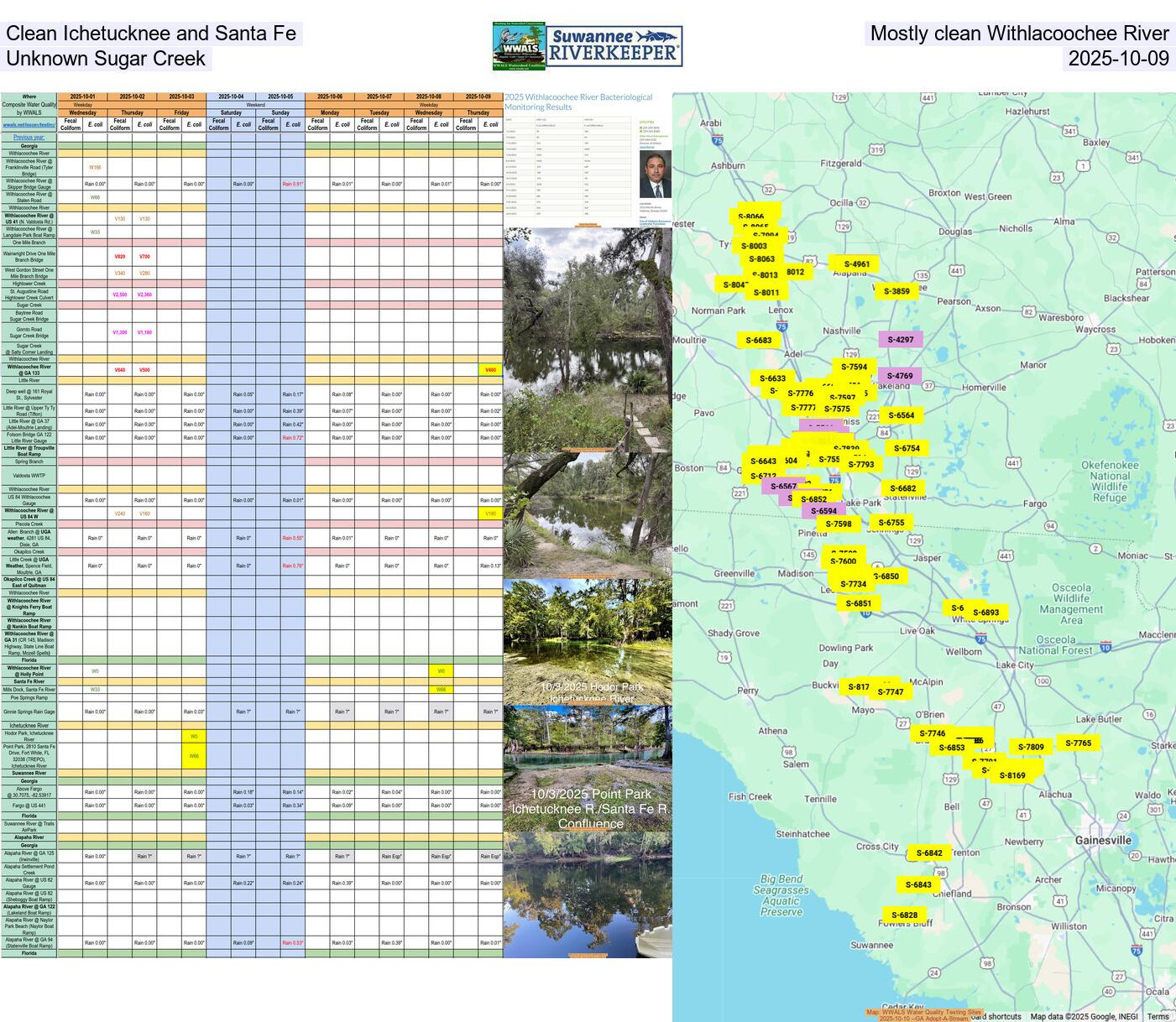Click the V2,500 Hightower Creek result cell

pyautogui.click(x=120, y=295)
